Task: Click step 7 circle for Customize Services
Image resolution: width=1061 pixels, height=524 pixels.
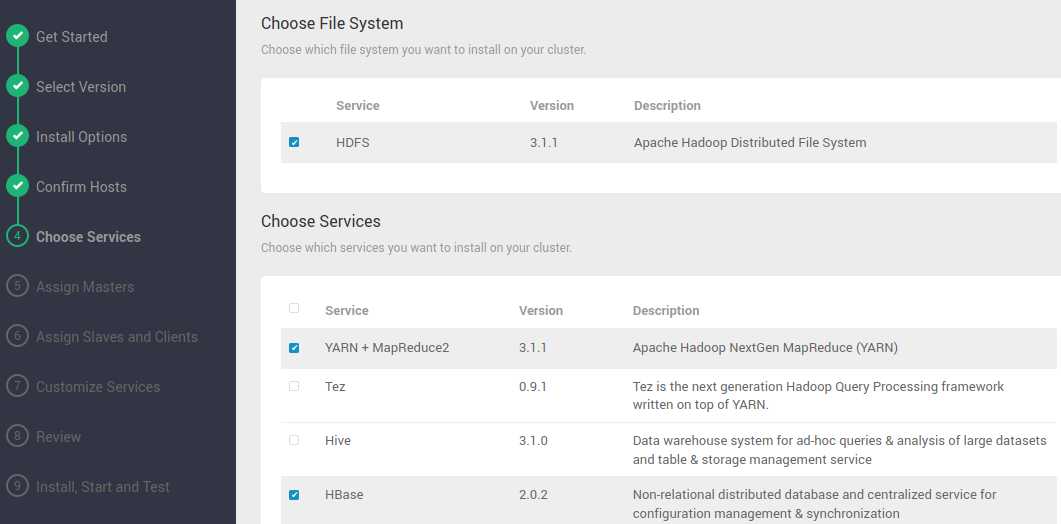Action: [x=17, y=387]
